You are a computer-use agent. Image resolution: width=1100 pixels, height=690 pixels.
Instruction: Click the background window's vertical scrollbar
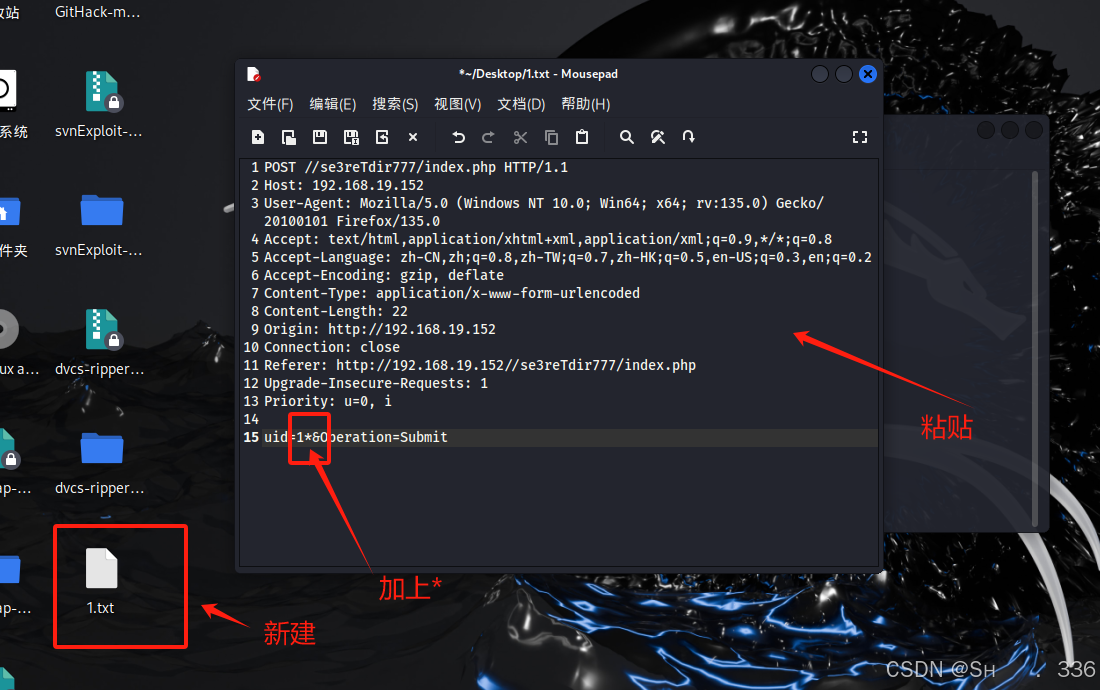1035,348
